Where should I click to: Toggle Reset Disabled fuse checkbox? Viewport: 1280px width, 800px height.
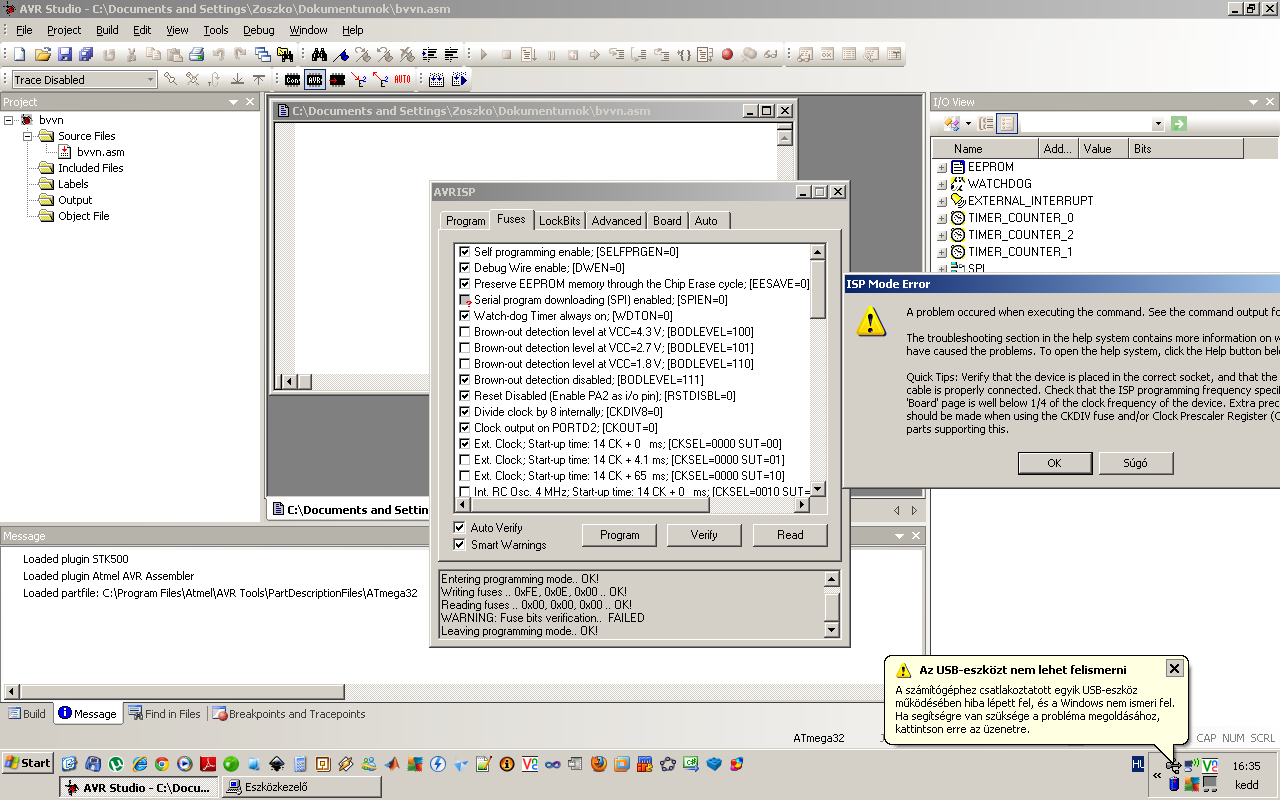(464, 396)
